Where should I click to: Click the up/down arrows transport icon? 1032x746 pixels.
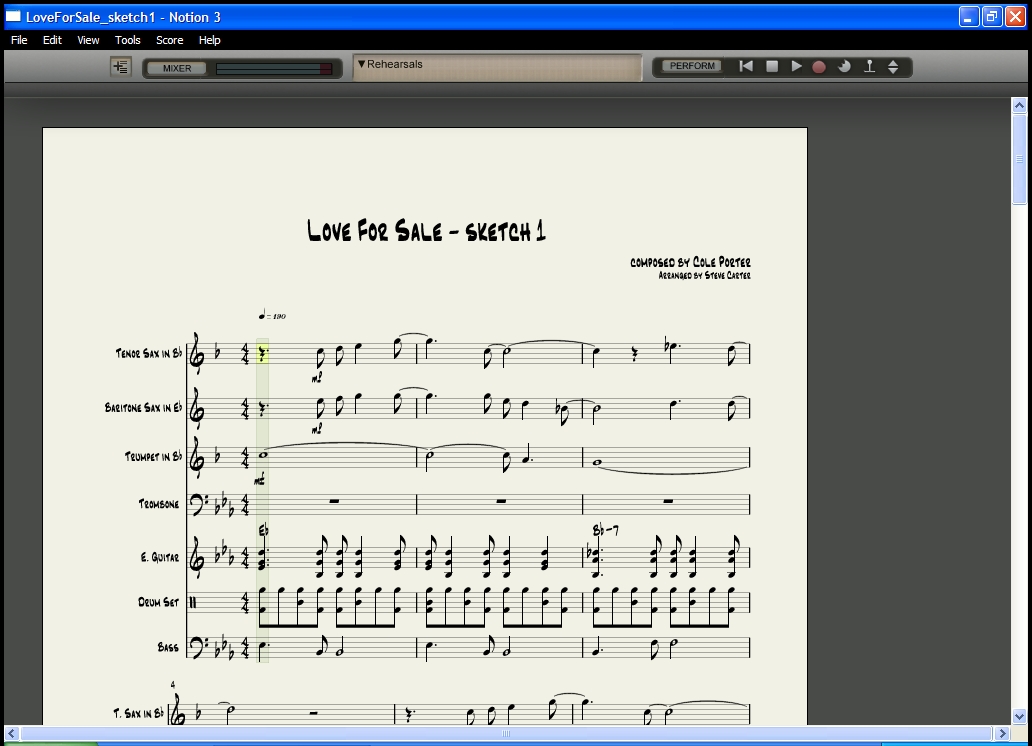pos(893,67)
